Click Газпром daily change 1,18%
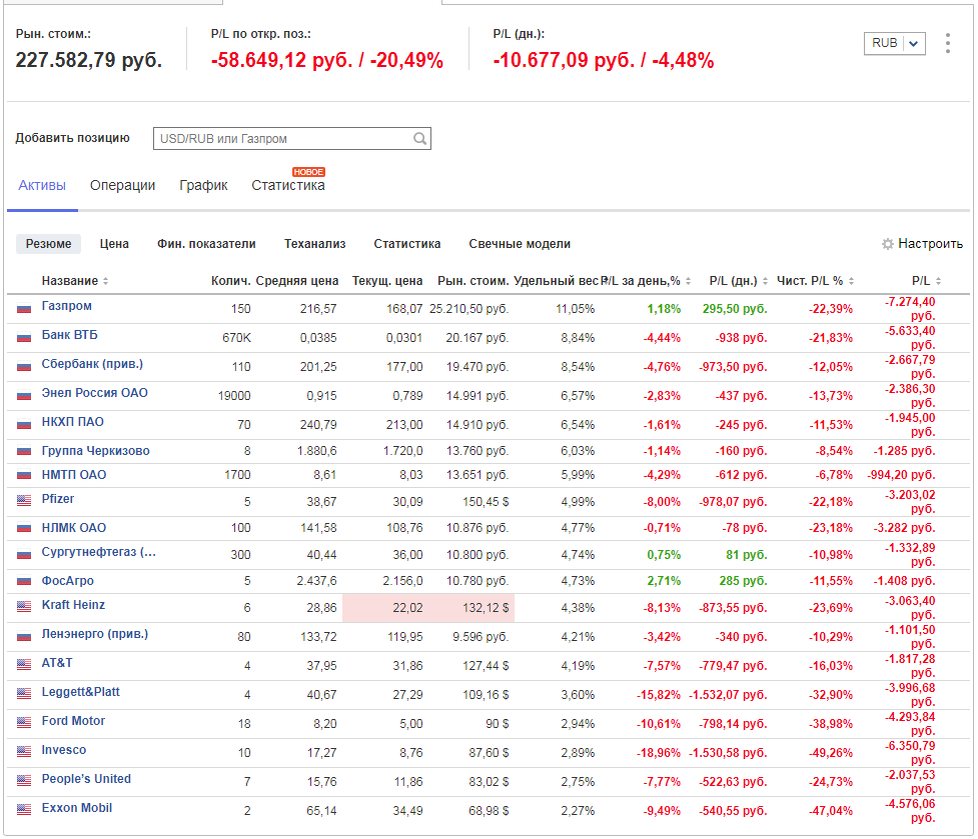978x839 pixels. (x=664, y=309)
